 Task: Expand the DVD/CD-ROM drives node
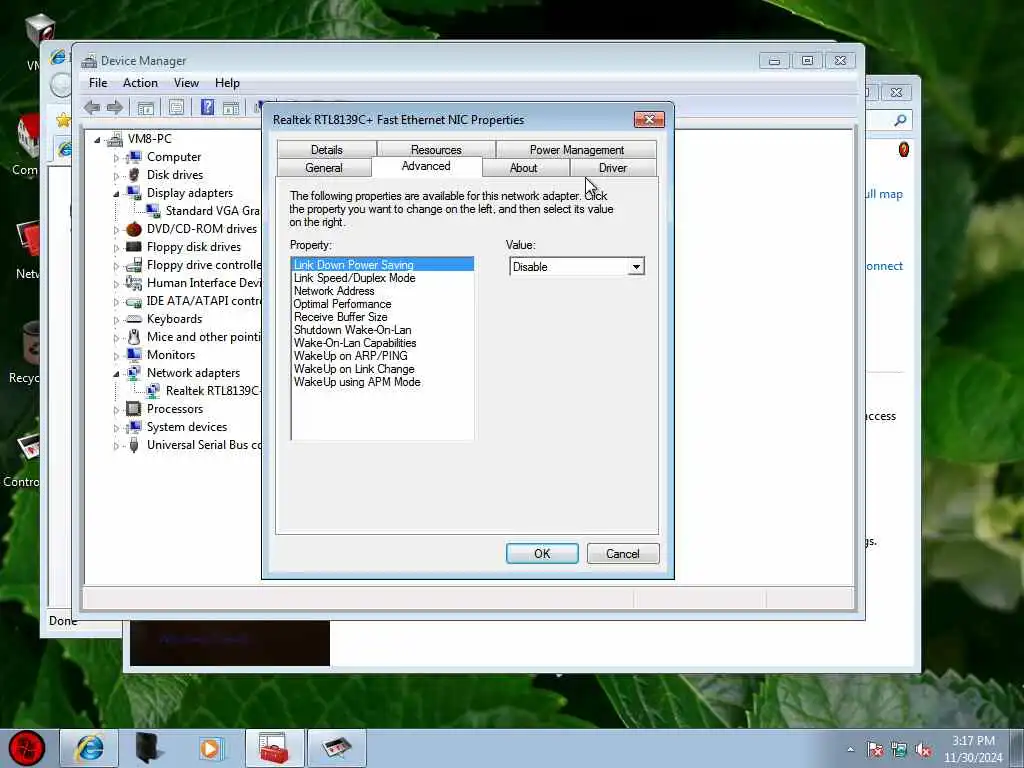coord(116,229)
